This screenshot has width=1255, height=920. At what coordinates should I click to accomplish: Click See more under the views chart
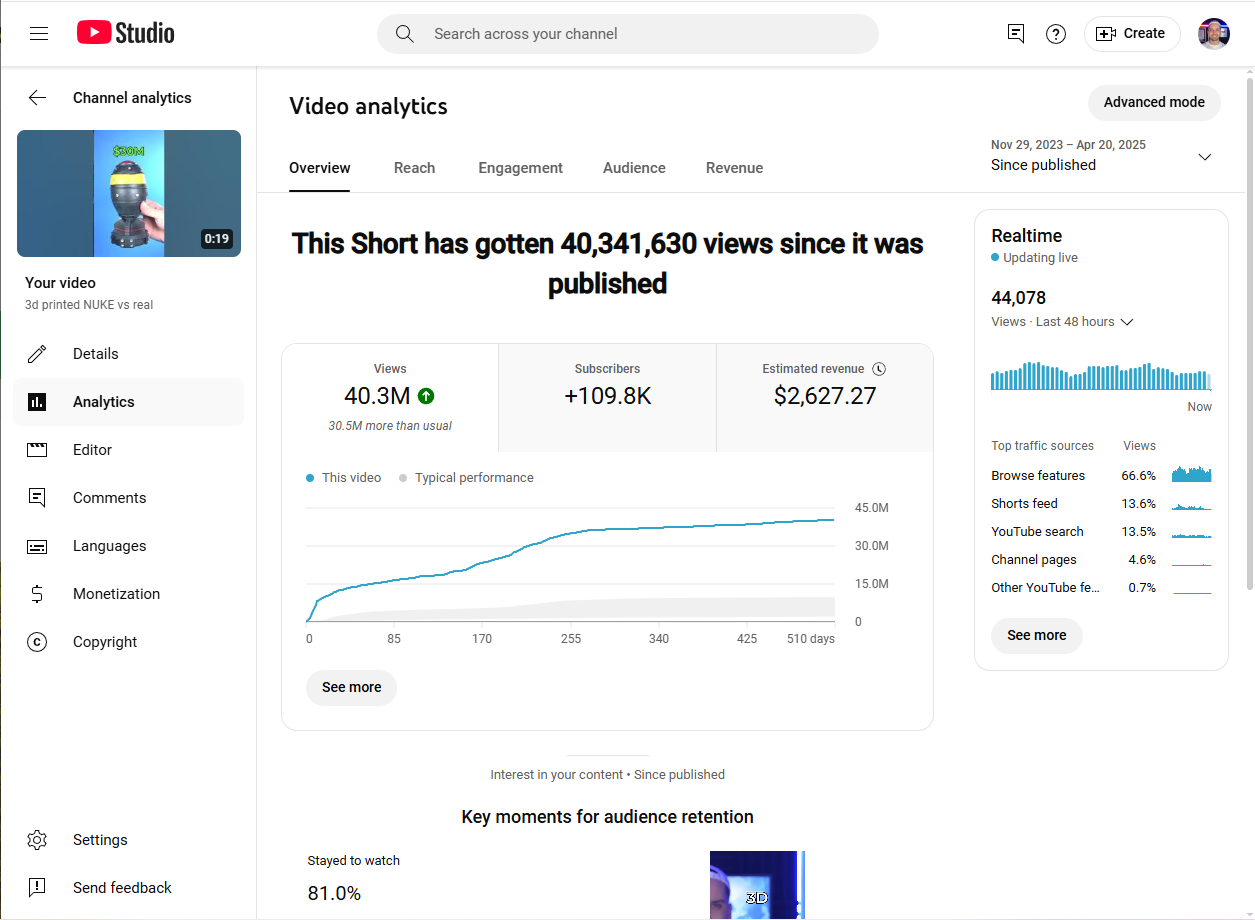(x=351, y=688)
